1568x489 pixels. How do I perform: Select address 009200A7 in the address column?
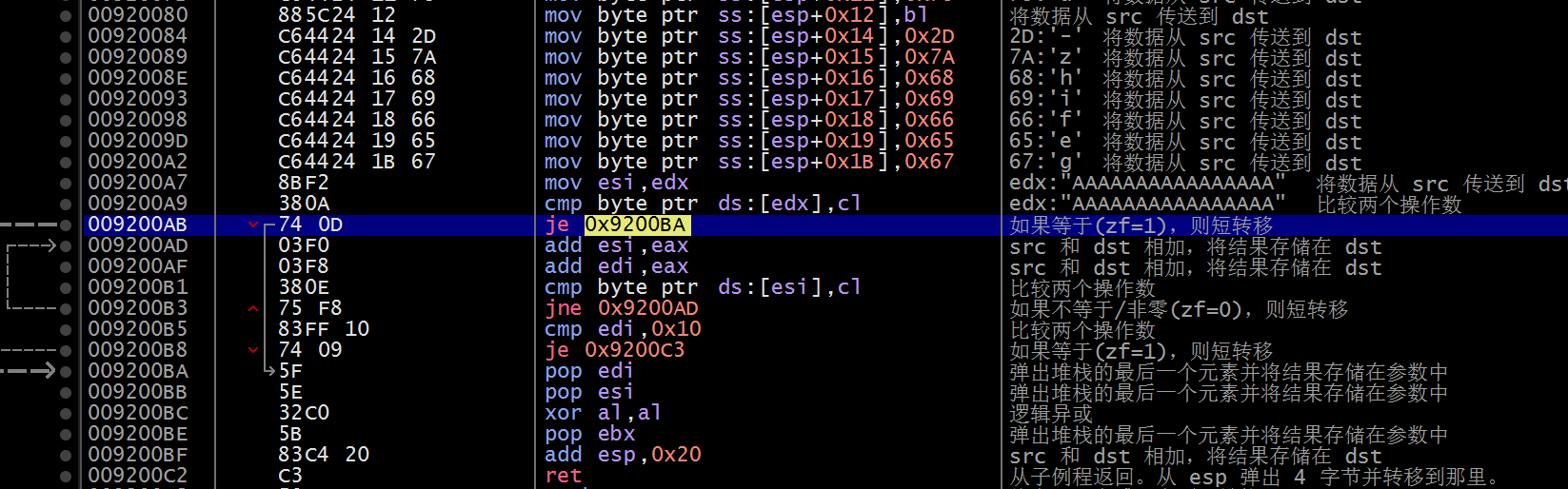[138, 183]
